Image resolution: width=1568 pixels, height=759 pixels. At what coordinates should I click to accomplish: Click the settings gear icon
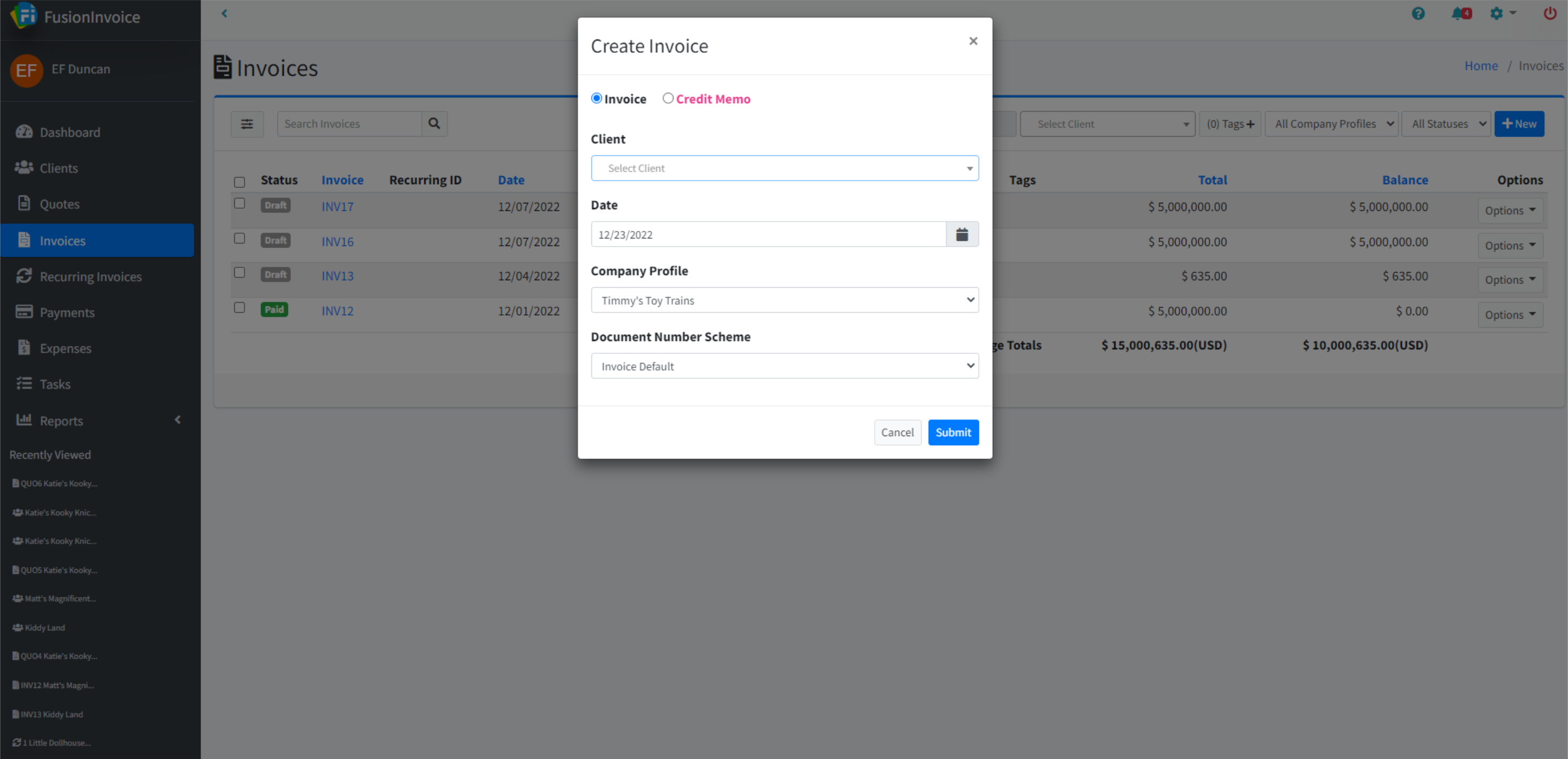point(1496,13)
